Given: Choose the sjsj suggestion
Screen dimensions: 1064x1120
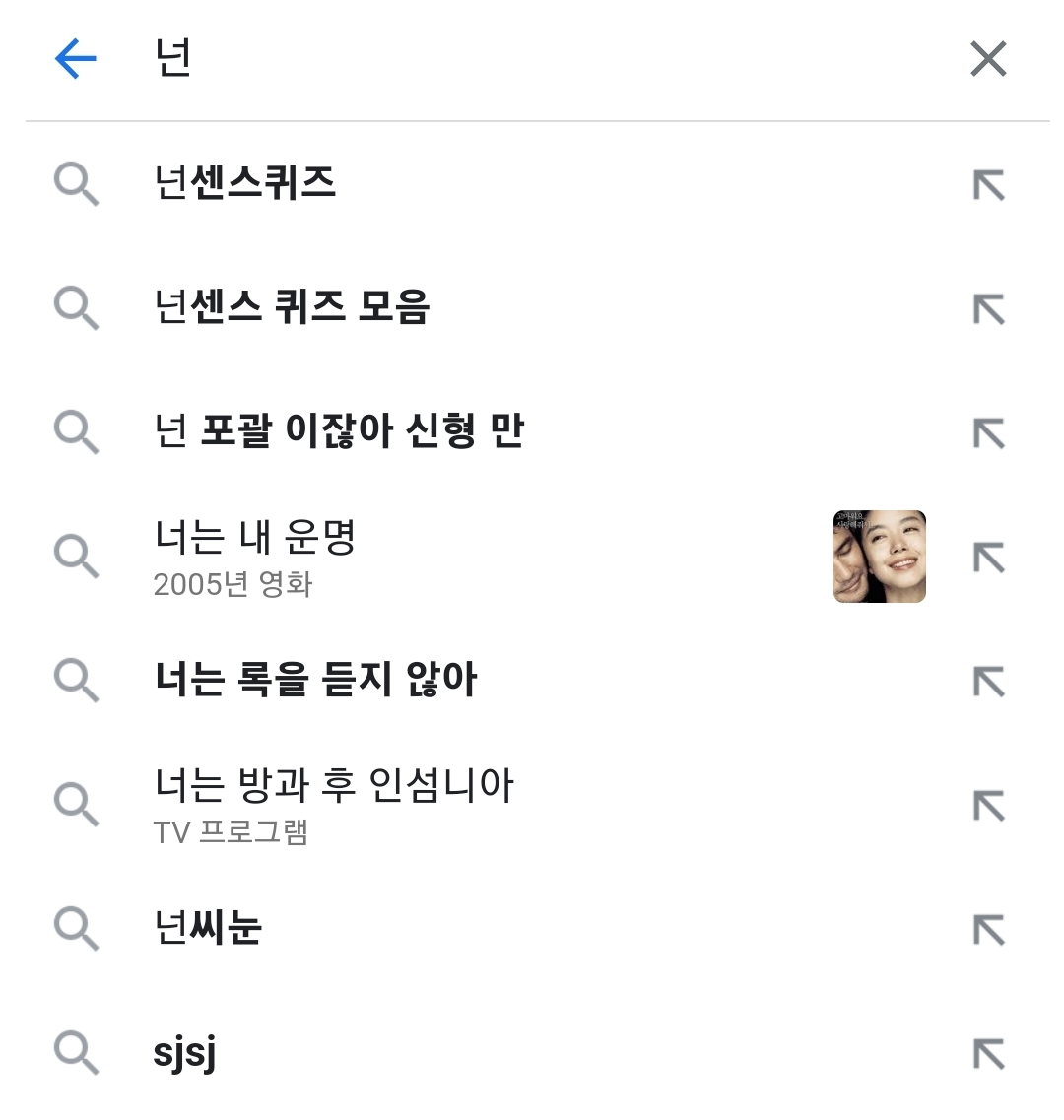Looking at the screenshot, I should (x=185, y=1053).
